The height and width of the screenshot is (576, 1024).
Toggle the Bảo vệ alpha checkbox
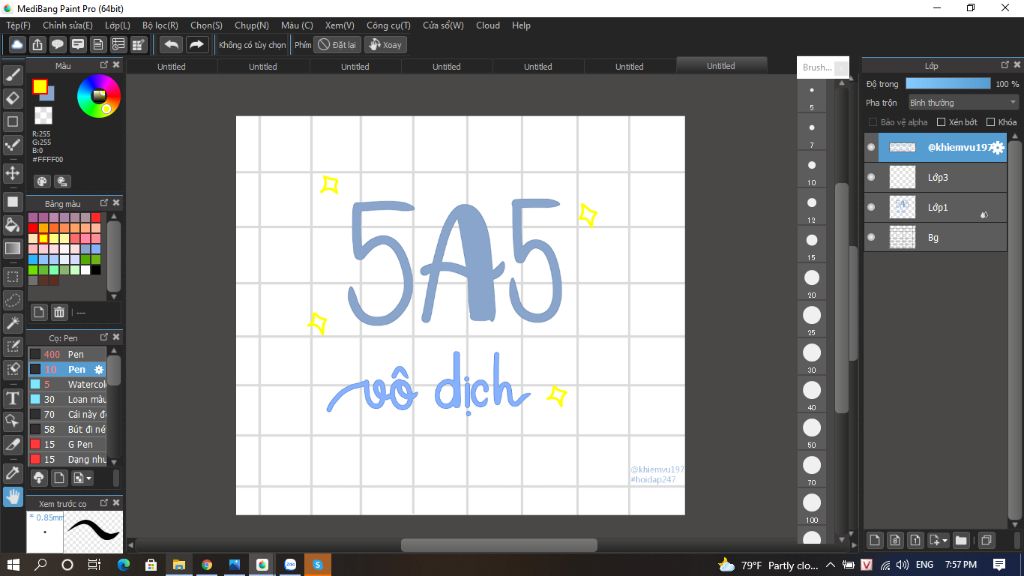tap(872, 122)
